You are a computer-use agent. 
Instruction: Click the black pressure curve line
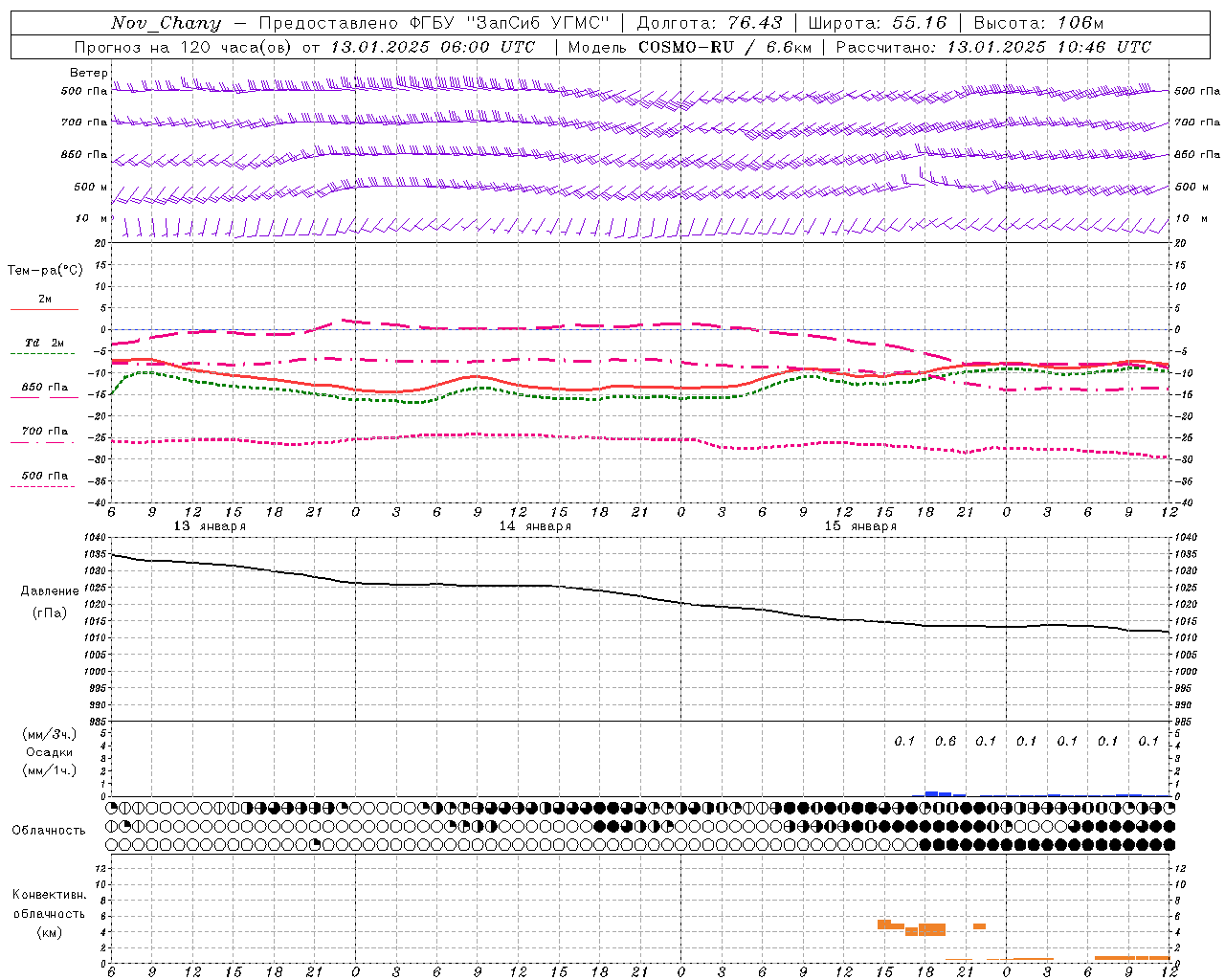tap(639, 595)
